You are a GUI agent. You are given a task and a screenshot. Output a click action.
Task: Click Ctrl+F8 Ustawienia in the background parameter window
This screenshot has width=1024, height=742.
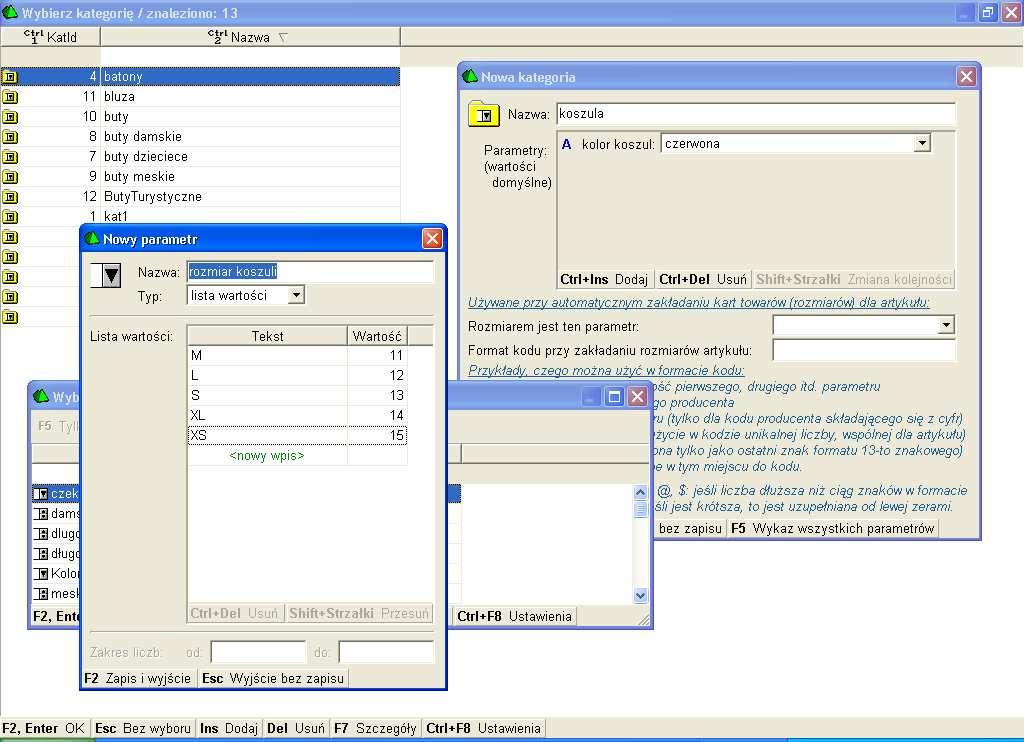tap(515, 616)
